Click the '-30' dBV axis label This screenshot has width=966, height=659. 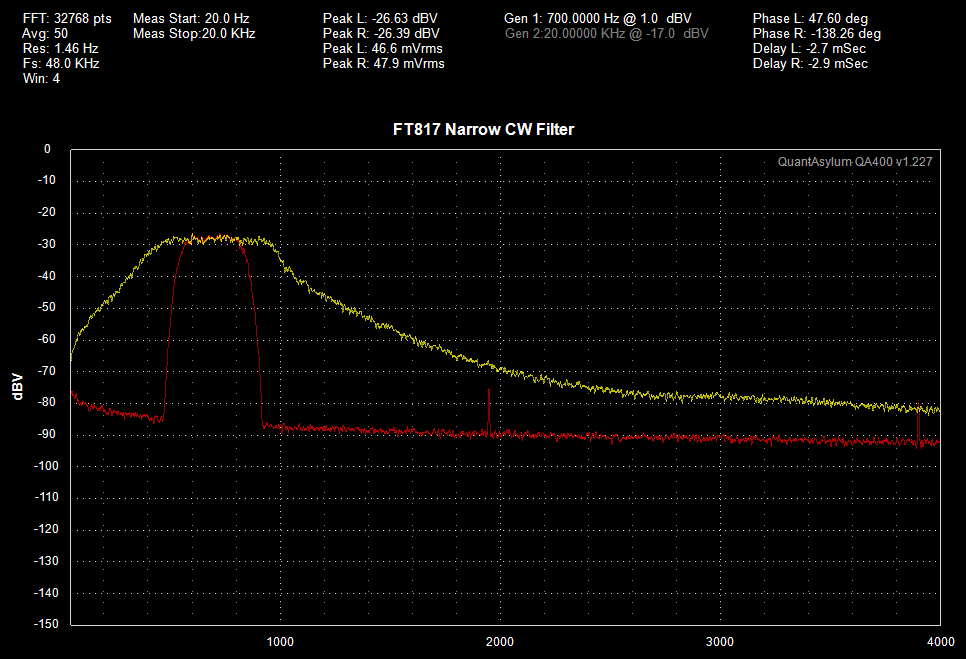click(x=46, y=244)
